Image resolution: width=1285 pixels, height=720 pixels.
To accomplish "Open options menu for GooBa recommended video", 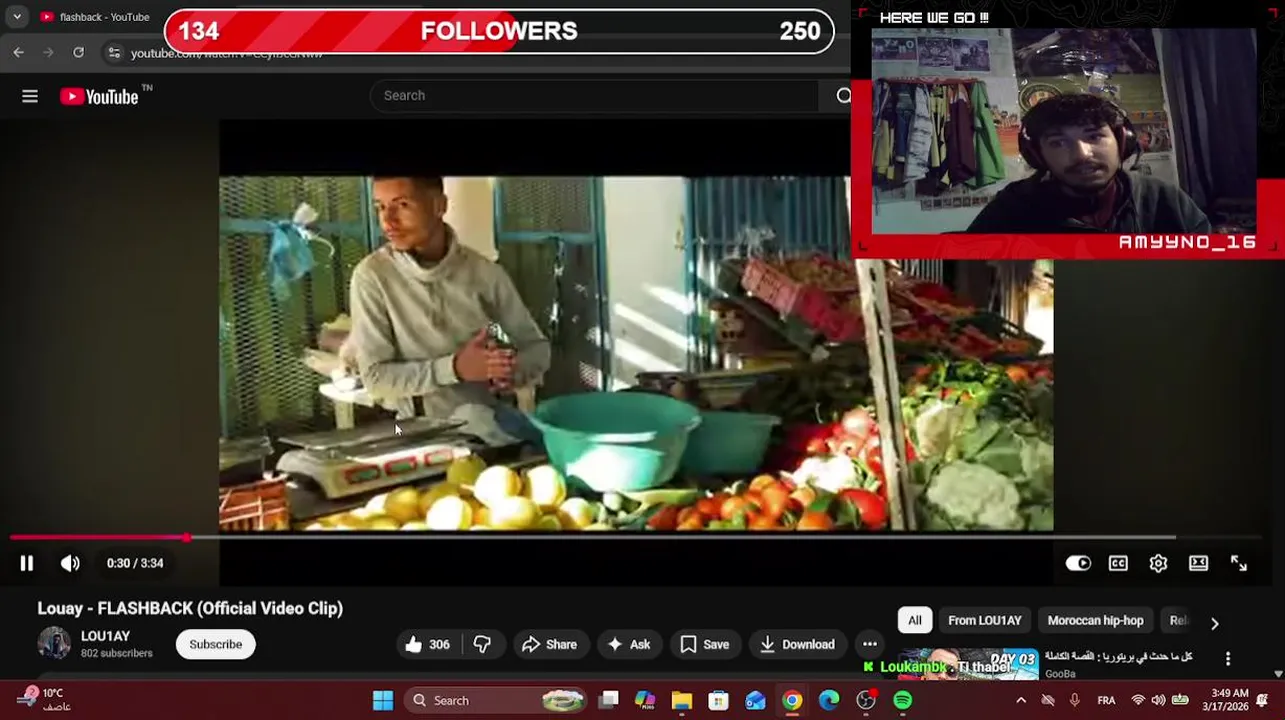I will click(1228, 659).
